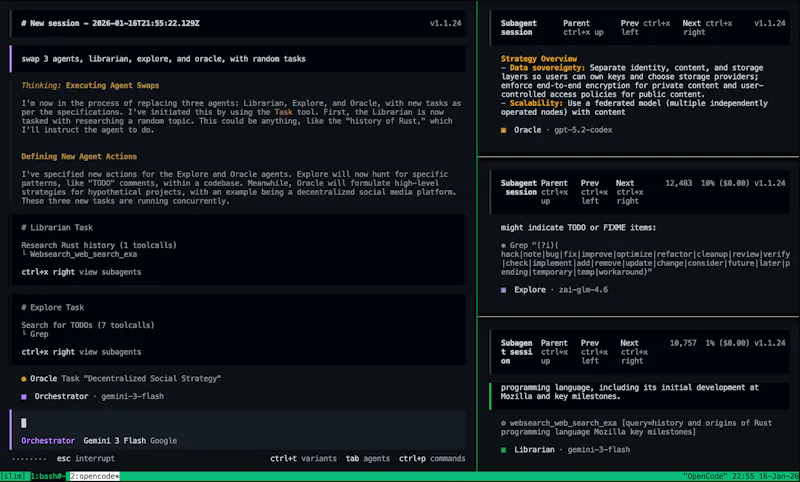Click the New session 2026-01-16 title
Viewport: 800px width, 482px height.
click(110, 23)
